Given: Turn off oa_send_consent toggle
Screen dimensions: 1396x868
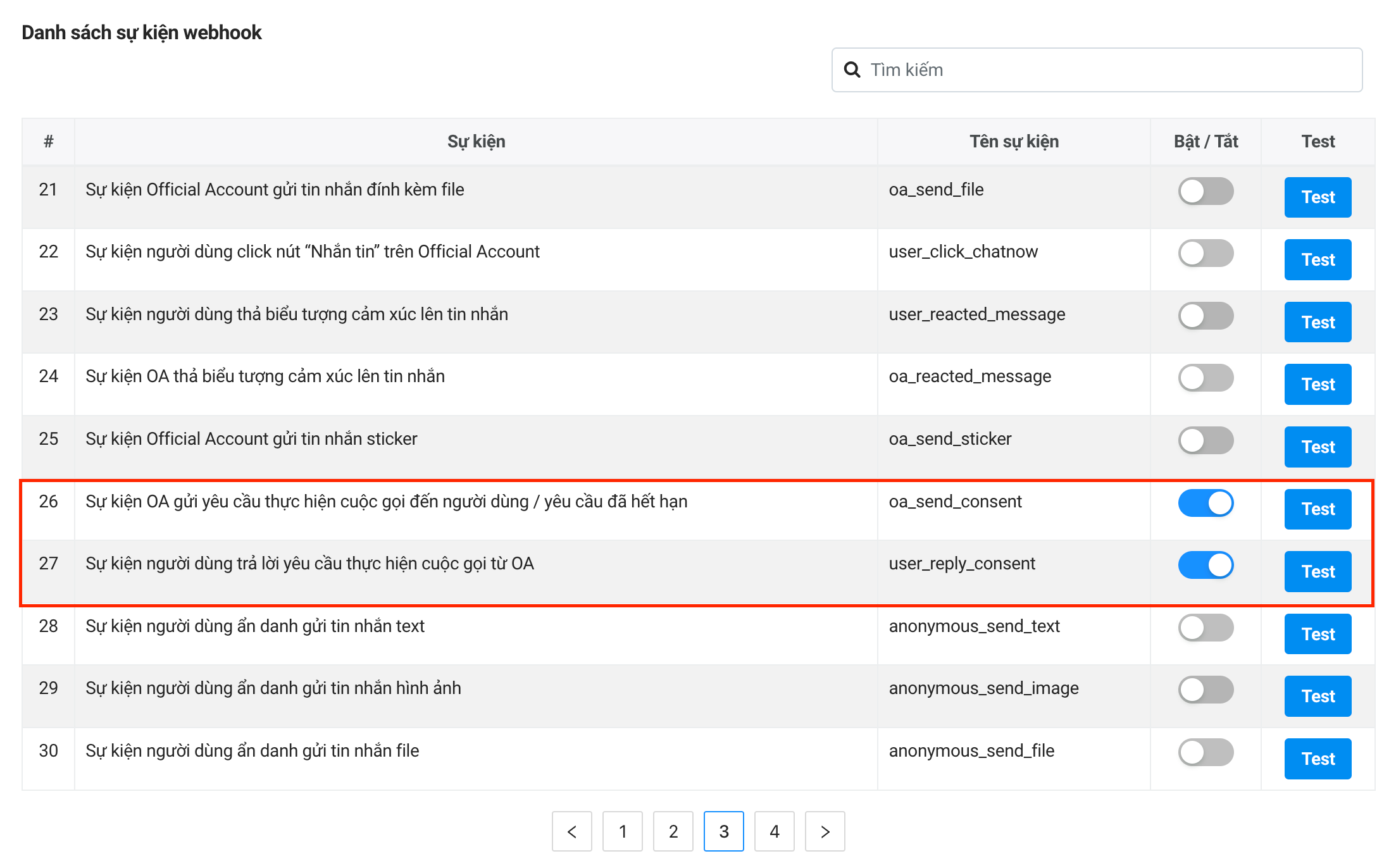Looking at the screenshot, I should [x=1205, y=503].
